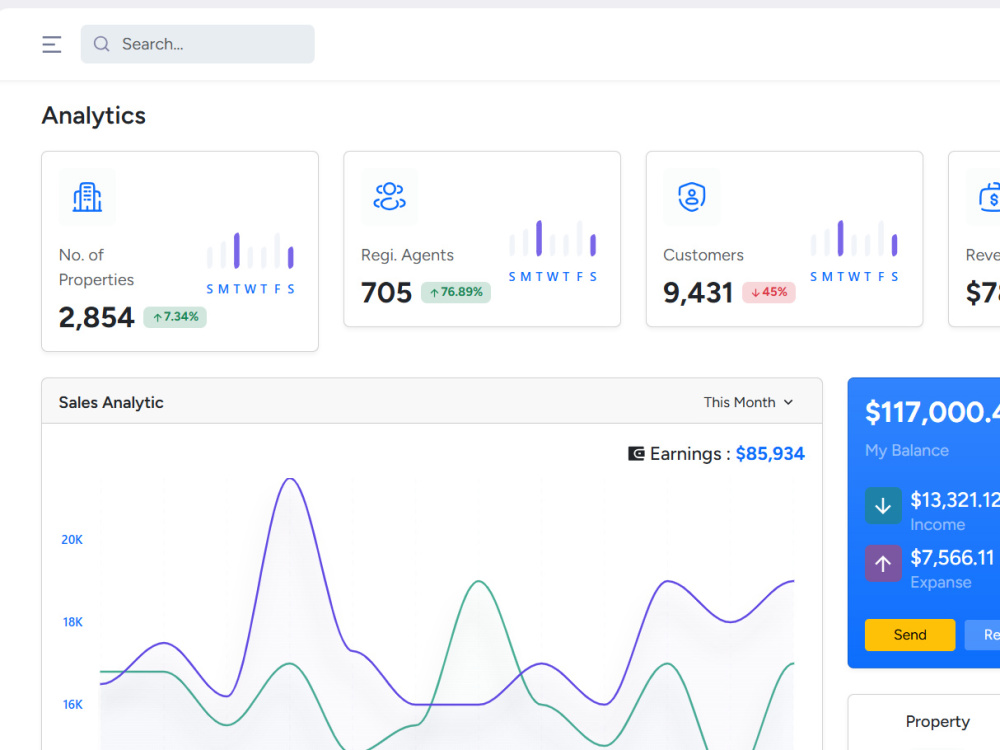Click the Expanse up-arrow icon
This screenshot has height=750, width=1000.
coord(883,563)
